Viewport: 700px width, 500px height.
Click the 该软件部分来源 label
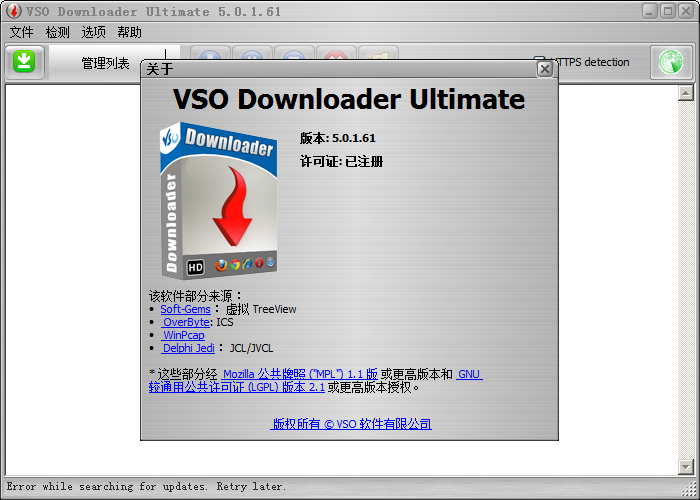[x=196, y=296]
